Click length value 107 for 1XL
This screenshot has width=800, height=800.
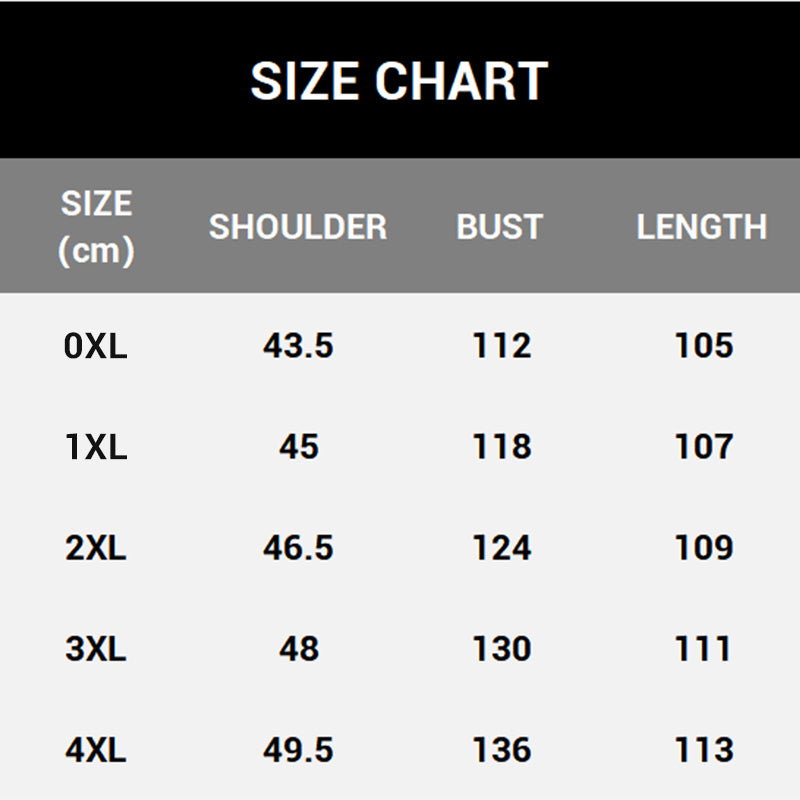pos(704,447)
